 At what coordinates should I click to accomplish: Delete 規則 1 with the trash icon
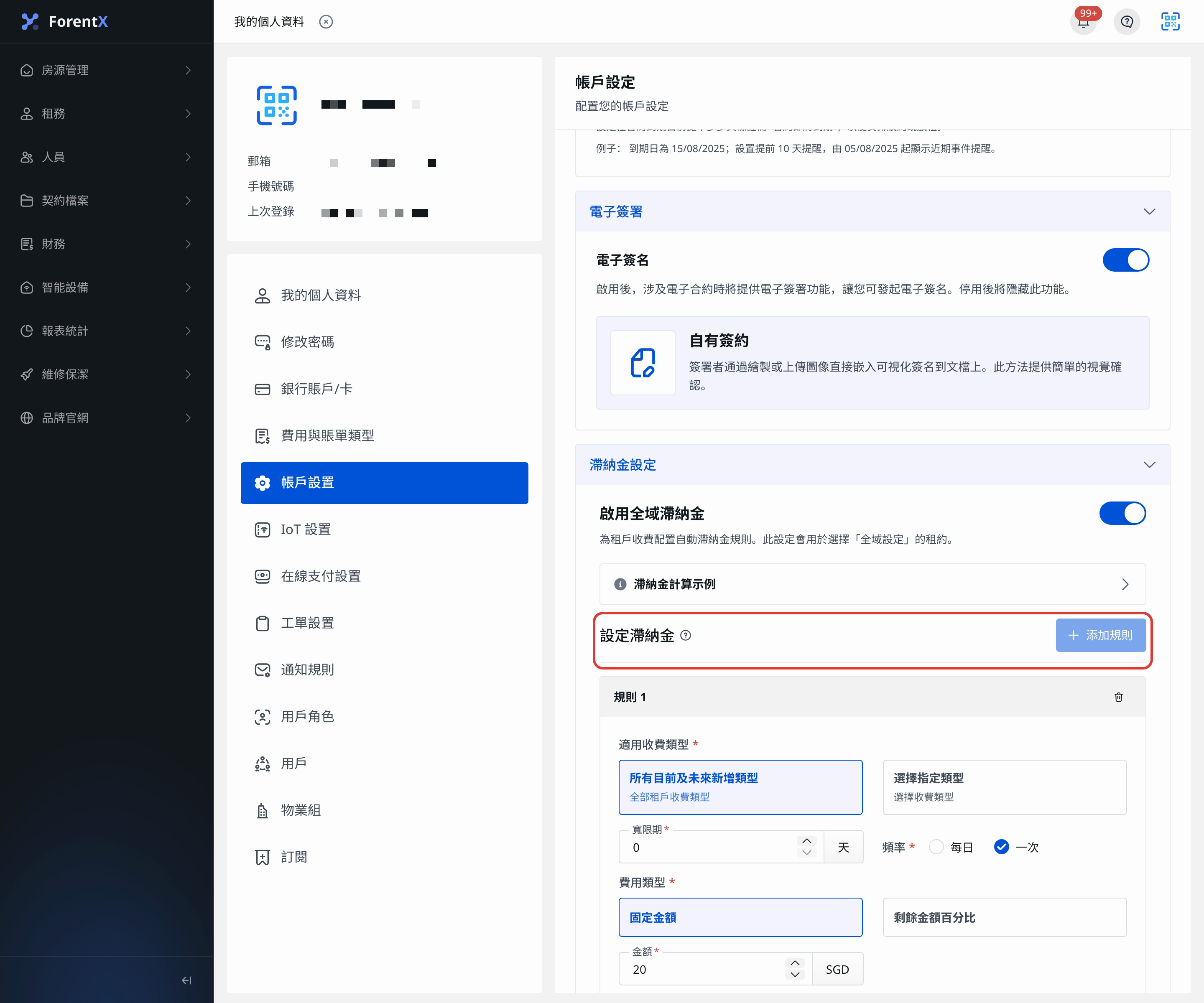pyautogui.click(x=1118, y=697)
